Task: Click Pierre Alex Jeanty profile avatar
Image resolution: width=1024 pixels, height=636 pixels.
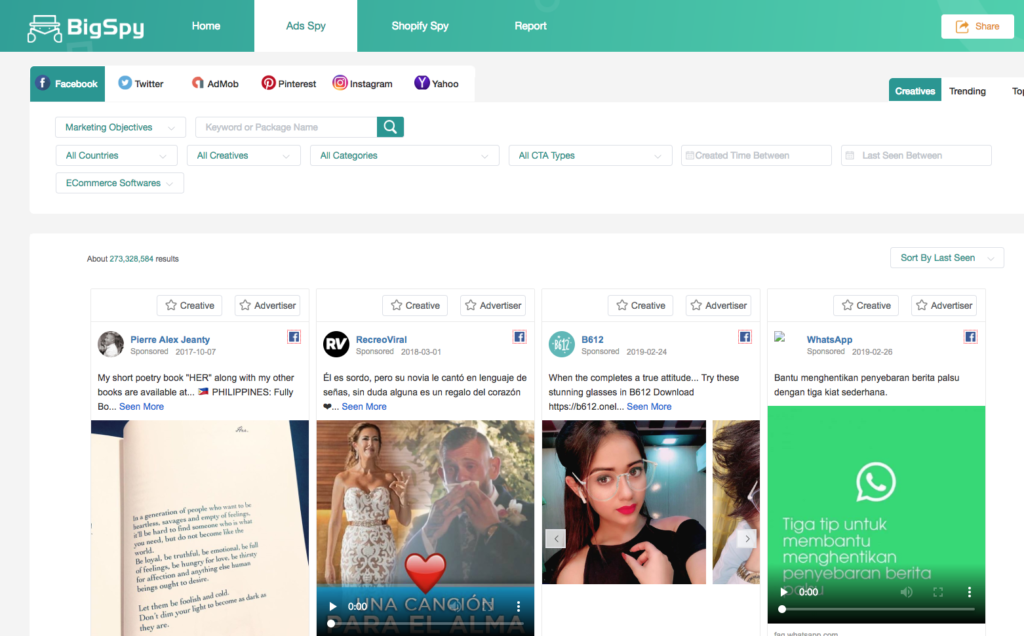Action: coord(110,344)
